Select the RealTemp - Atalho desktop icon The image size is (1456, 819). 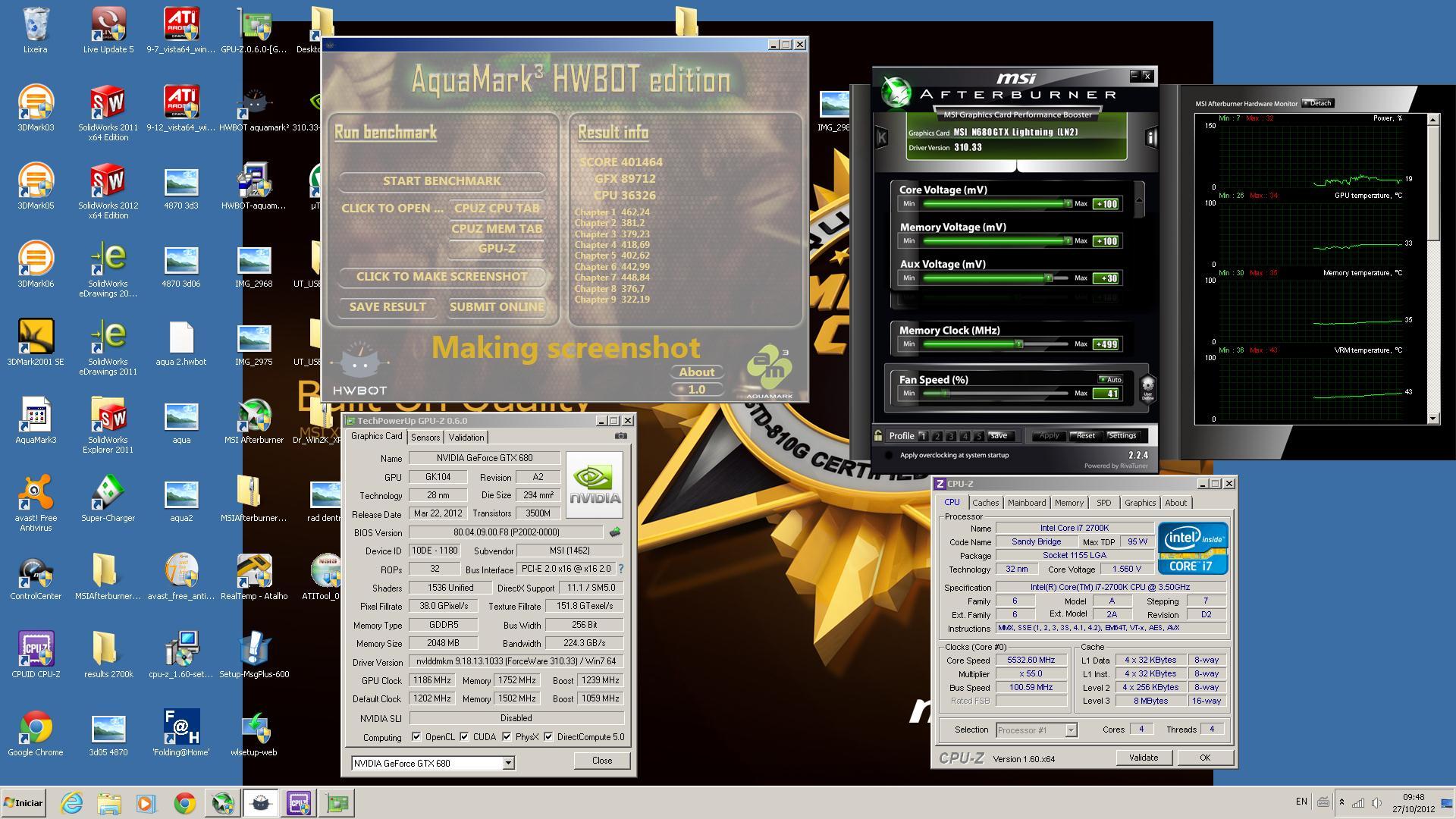click(x=254, y=577)
